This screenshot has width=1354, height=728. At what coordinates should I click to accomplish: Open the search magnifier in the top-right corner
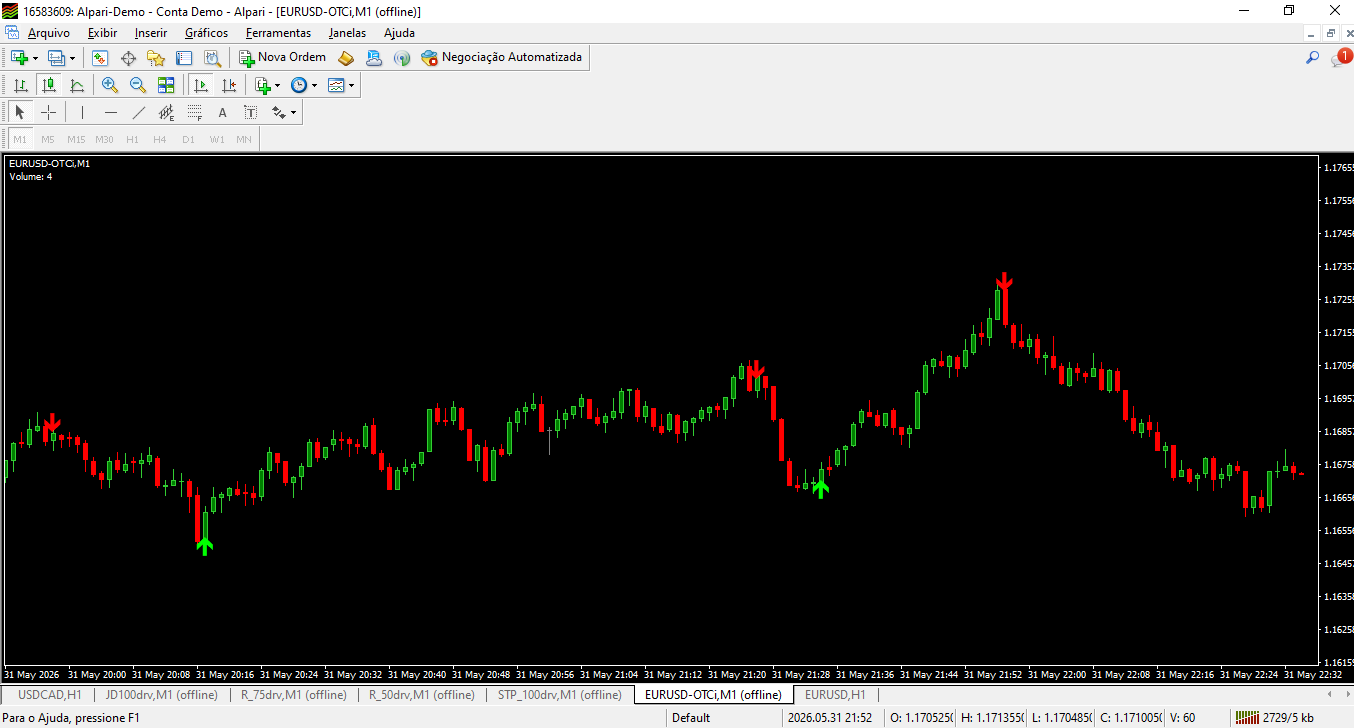click(1313, 58)
